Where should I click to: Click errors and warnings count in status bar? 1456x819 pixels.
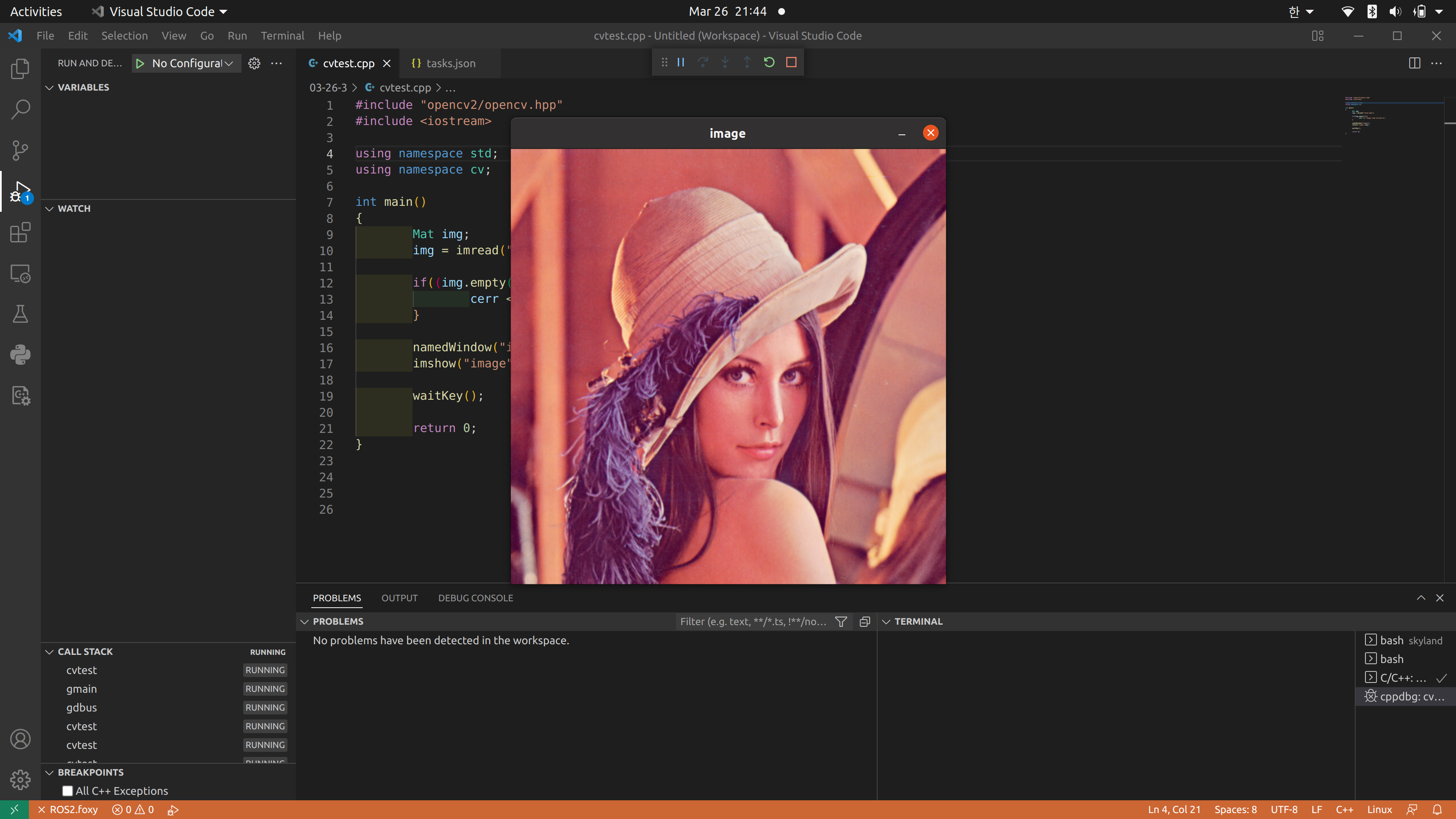pos(133,809)
